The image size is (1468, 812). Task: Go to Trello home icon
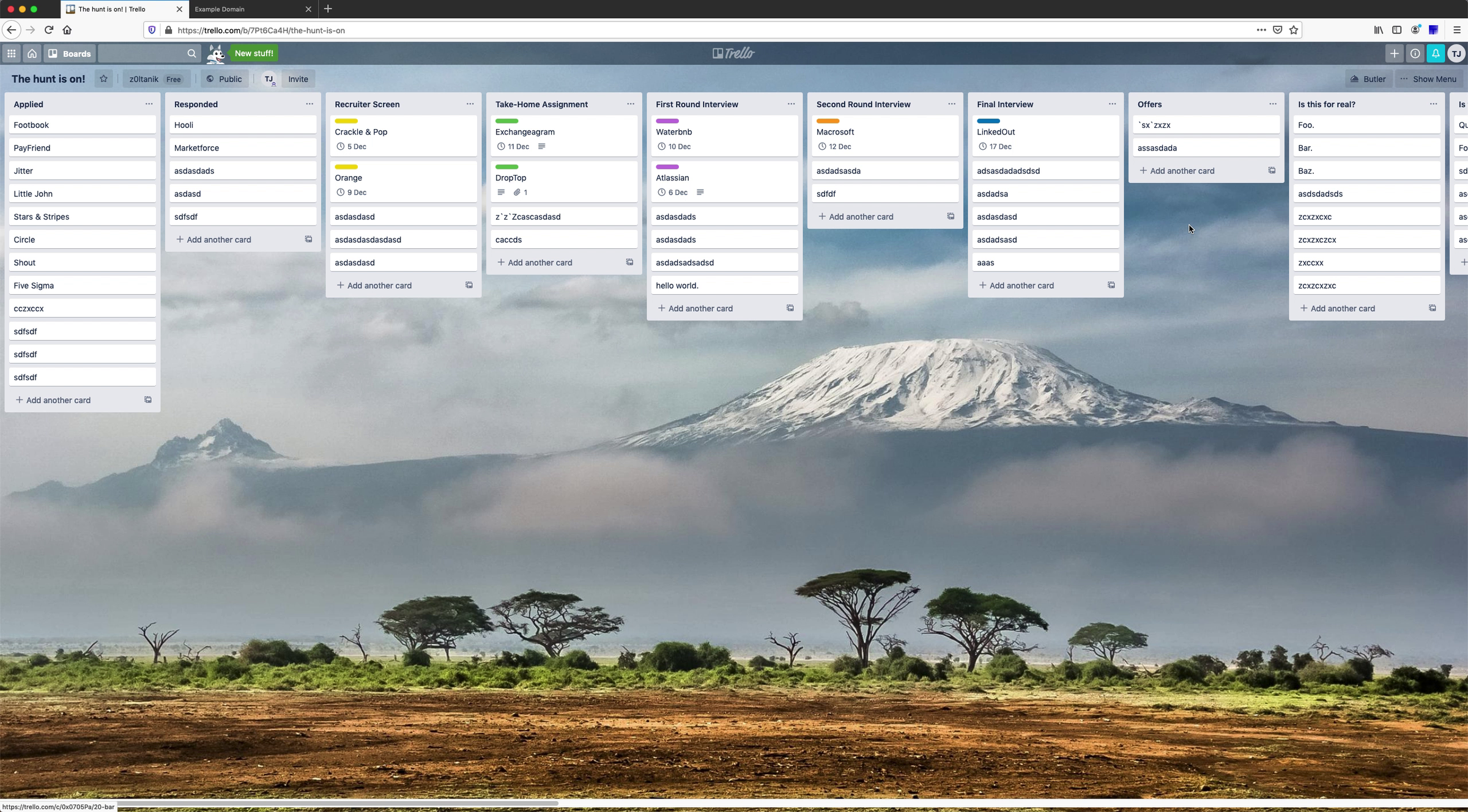coord(32,53)
